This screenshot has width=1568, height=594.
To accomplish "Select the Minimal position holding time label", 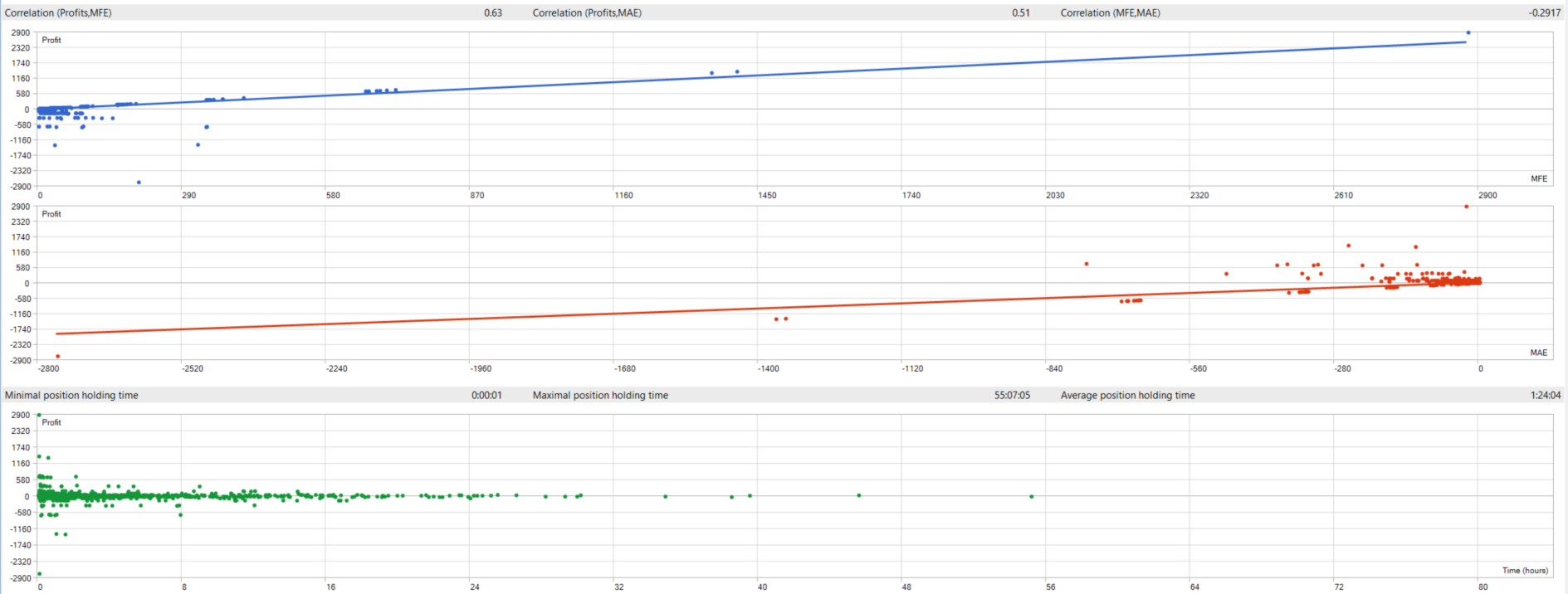I will click(71, 395).
